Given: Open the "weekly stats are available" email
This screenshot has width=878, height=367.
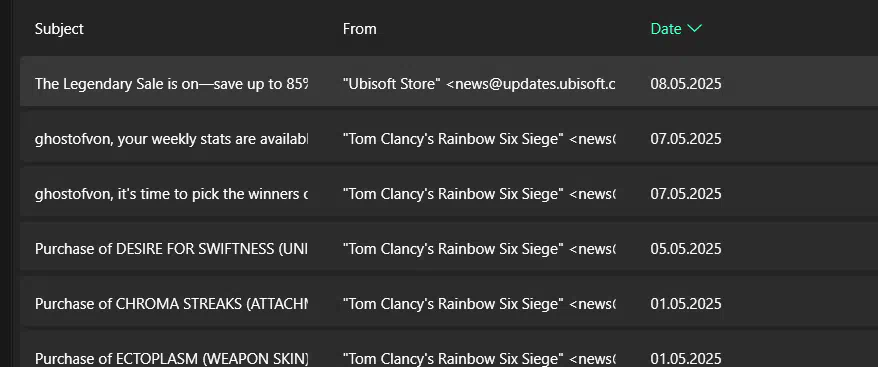Looking at the screenshot, I should [449, 138].
